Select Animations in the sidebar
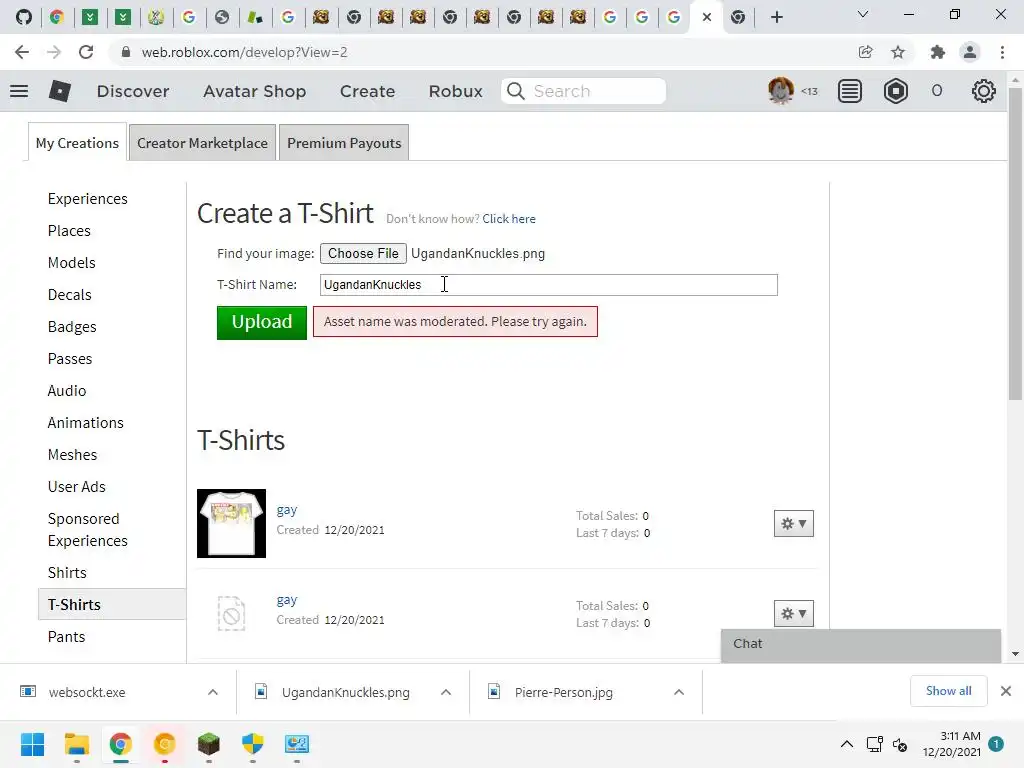Viewport: 1024px width, 768px height. click(x=86, y=423)
